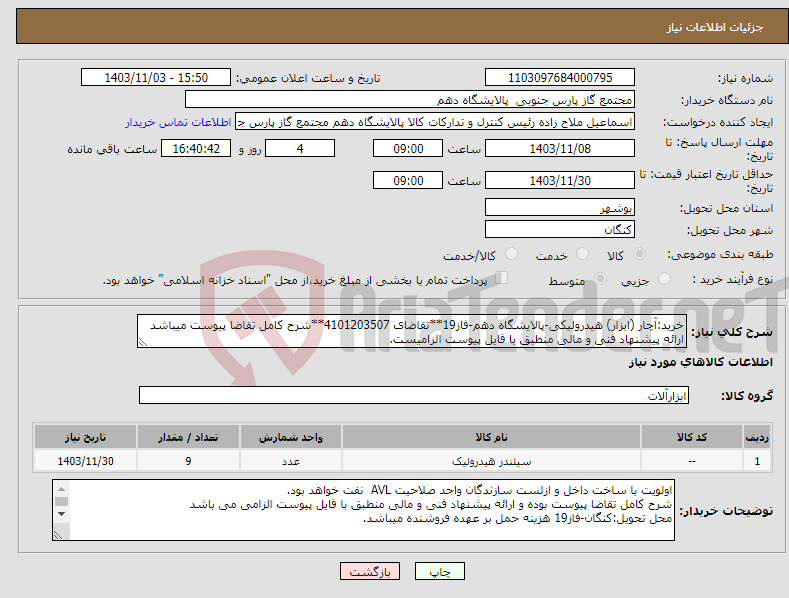Viewport: 789px width, 598px height.
Task: Click the واحد شمارش column header
Action: coord(291,437)
